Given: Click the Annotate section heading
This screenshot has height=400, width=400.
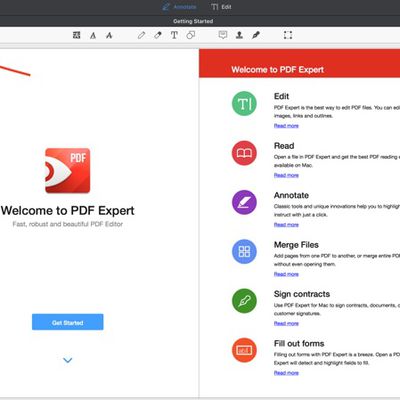Looking at the screenshot, I should point(291,195).
